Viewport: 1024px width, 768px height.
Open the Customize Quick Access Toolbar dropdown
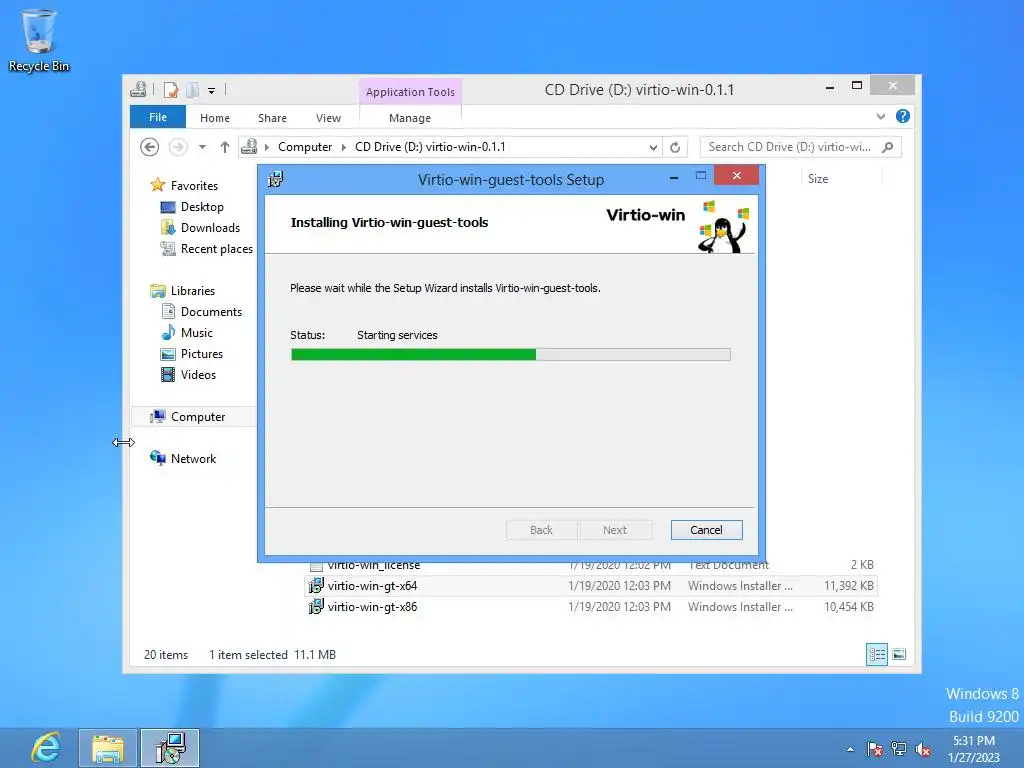point(212,91)
